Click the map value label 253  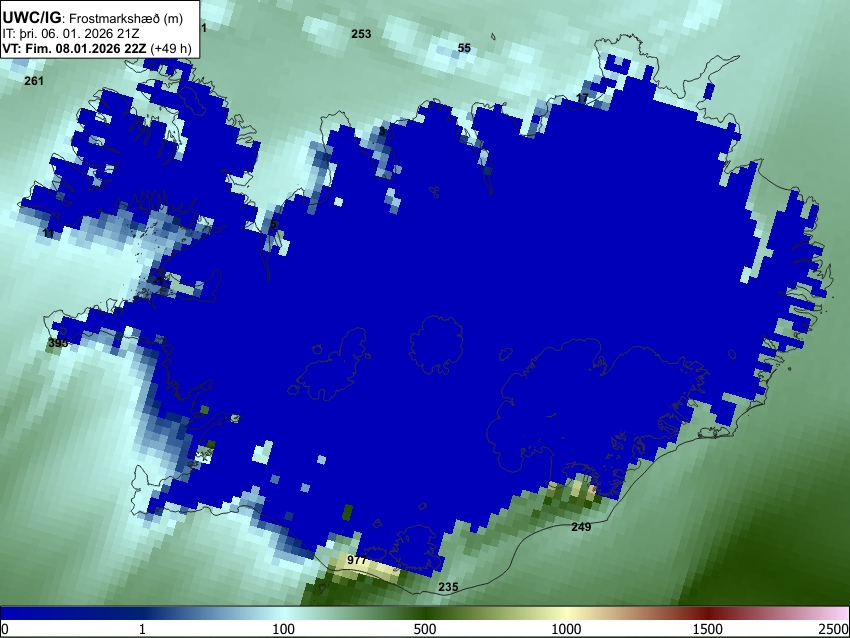pyautogui.click(x=361, y=34)
